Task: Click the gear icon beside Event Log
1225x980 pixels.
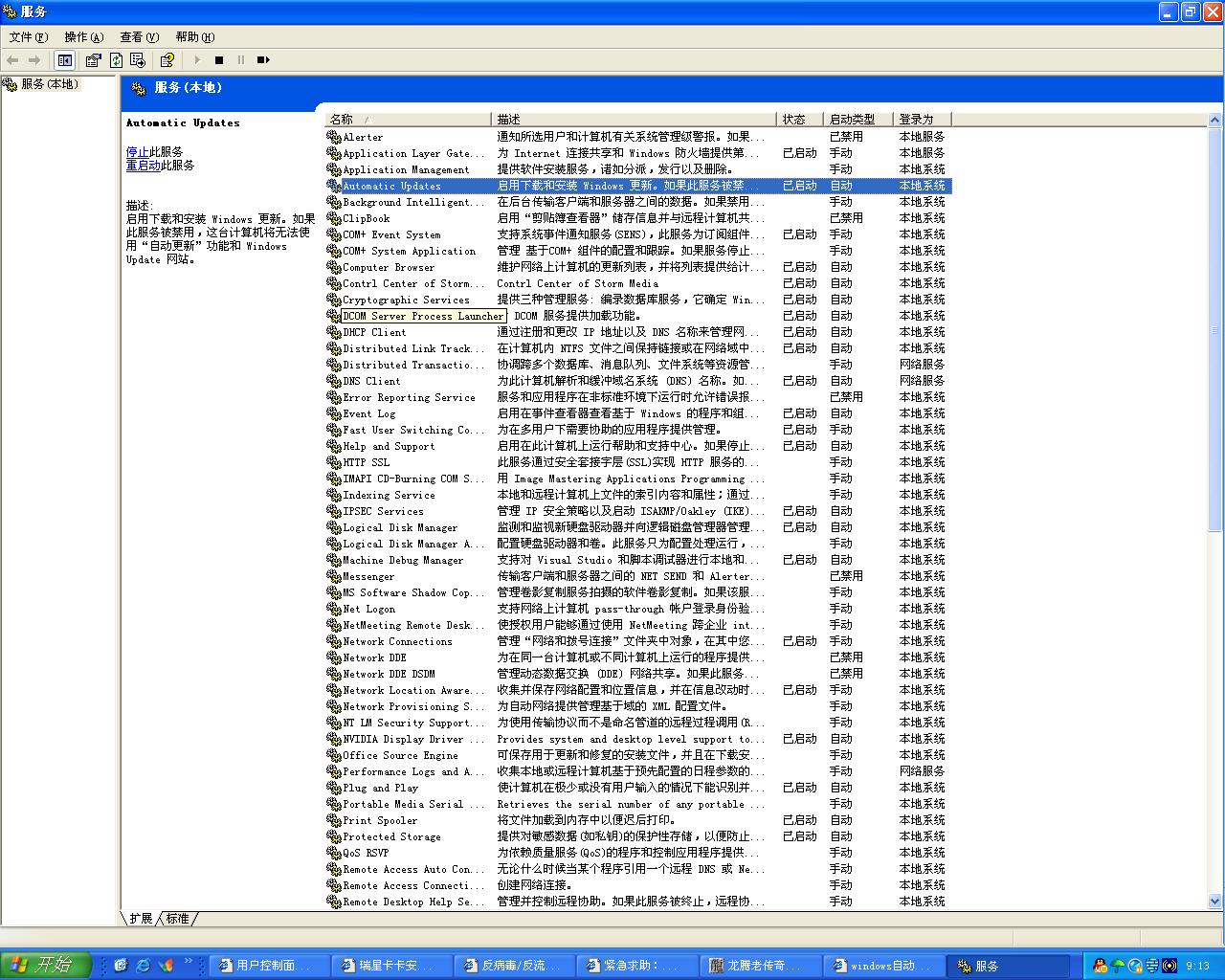Action: (x=334, y=413)
